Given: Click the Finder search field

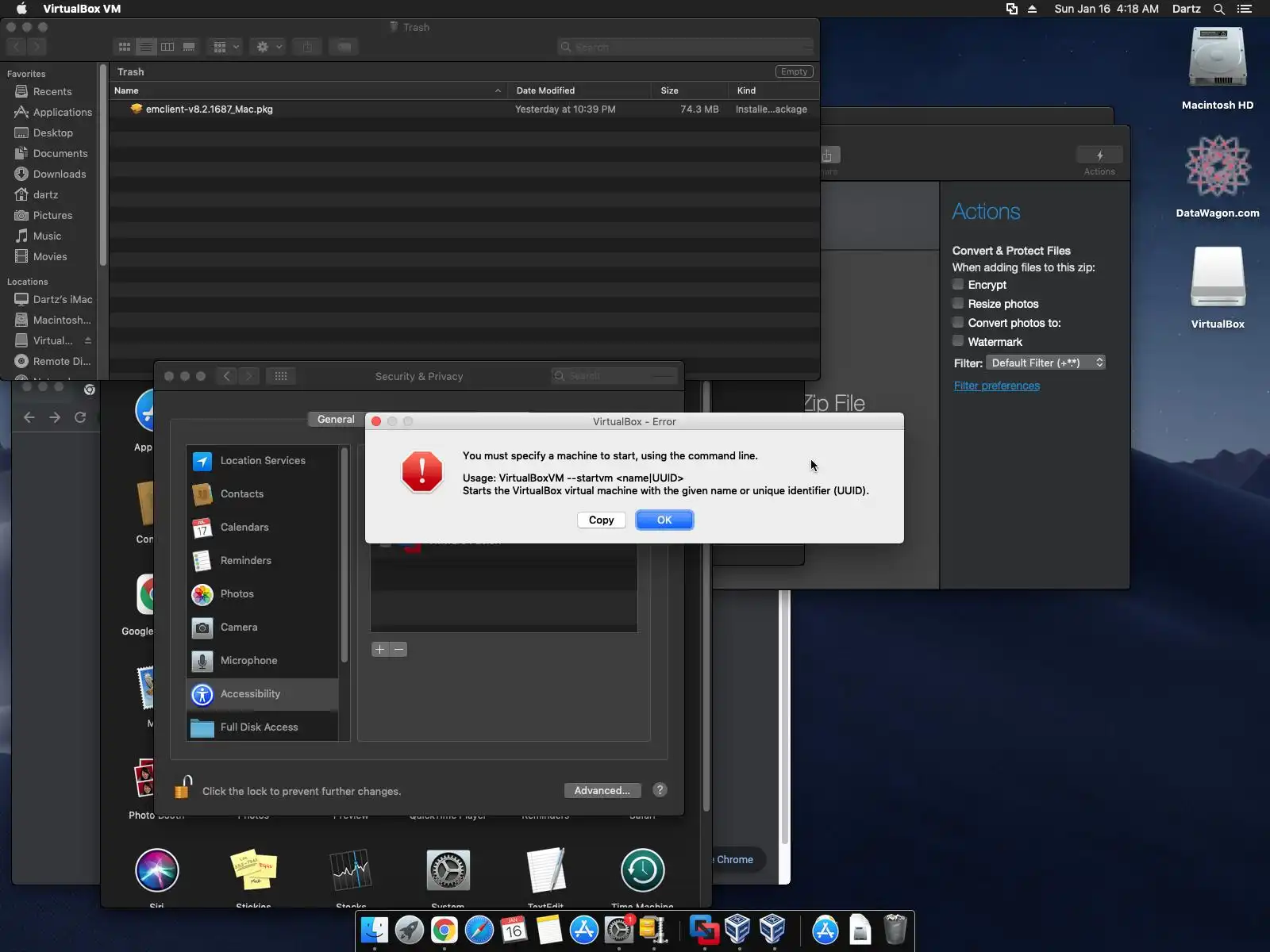Looking at the screenshot, I should [x=685, y=47].
